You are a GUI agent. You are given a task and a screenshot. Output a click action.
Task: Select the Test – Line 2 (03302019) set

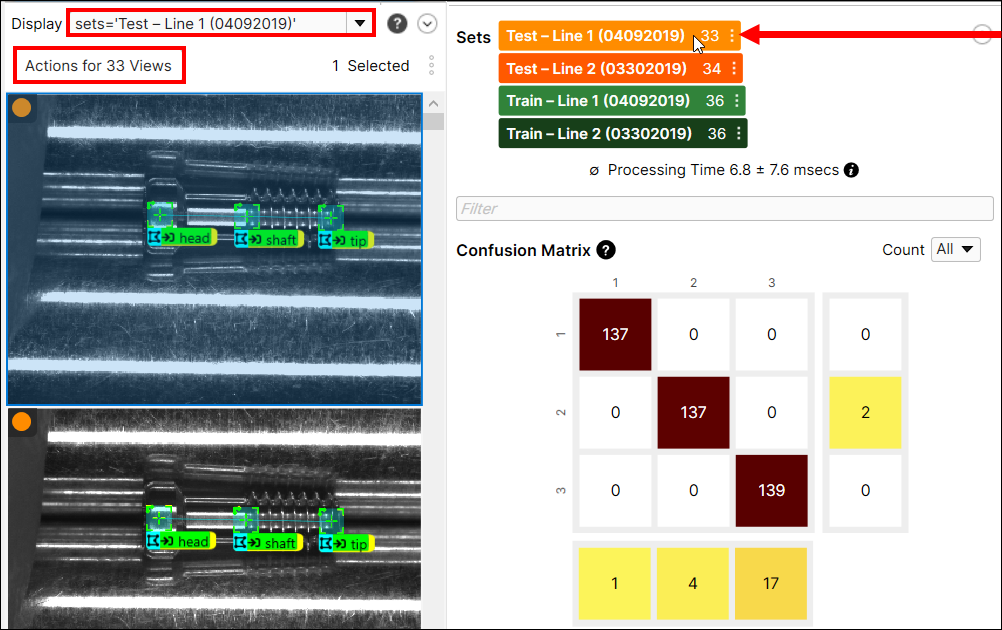[x=596, y=69]
